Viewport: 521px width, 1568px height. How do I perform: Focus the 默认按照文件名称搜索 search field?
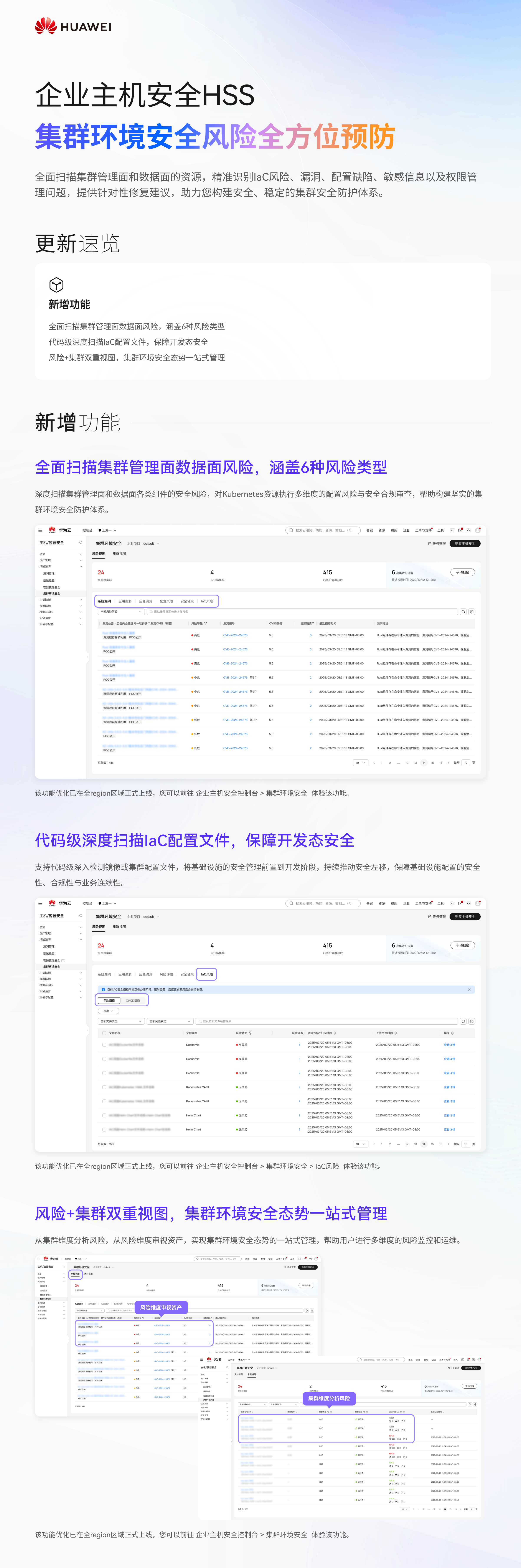[327, 1021]
